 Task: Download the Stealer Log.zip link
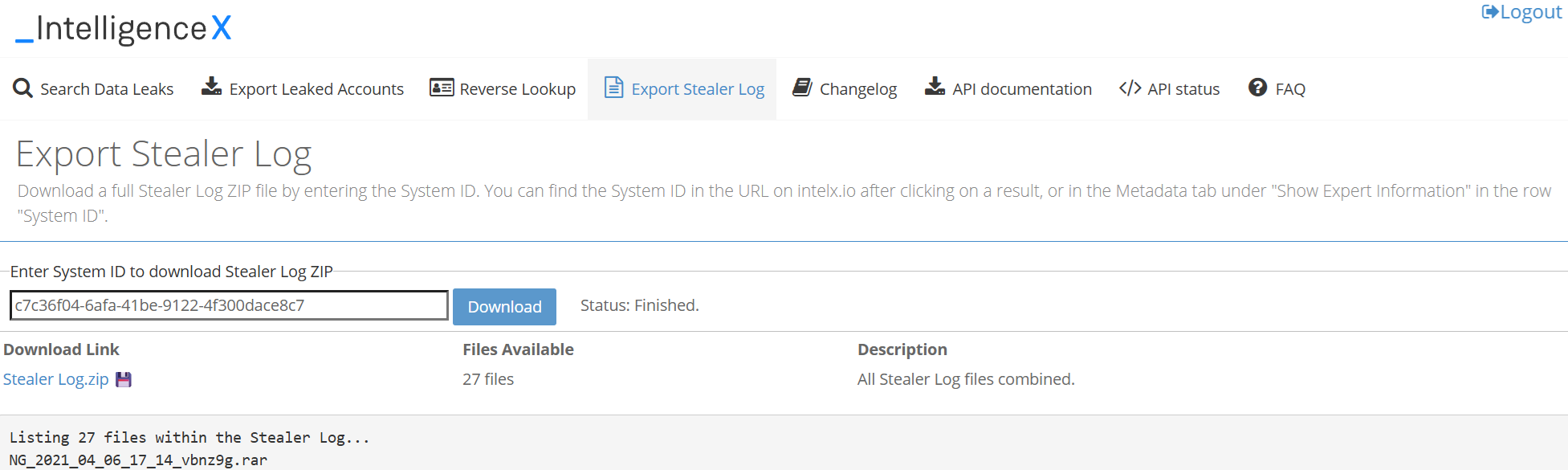(x=56, y=379)
